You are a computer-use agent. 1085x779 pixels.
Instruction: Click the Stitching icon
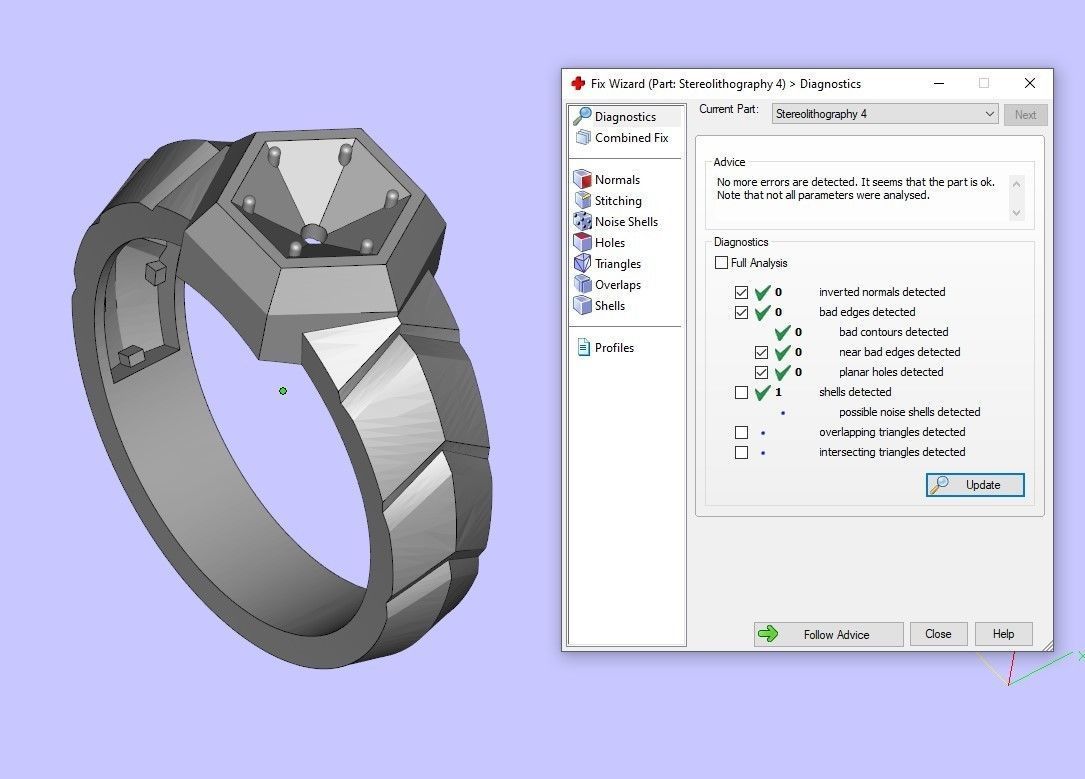[583, 201]
